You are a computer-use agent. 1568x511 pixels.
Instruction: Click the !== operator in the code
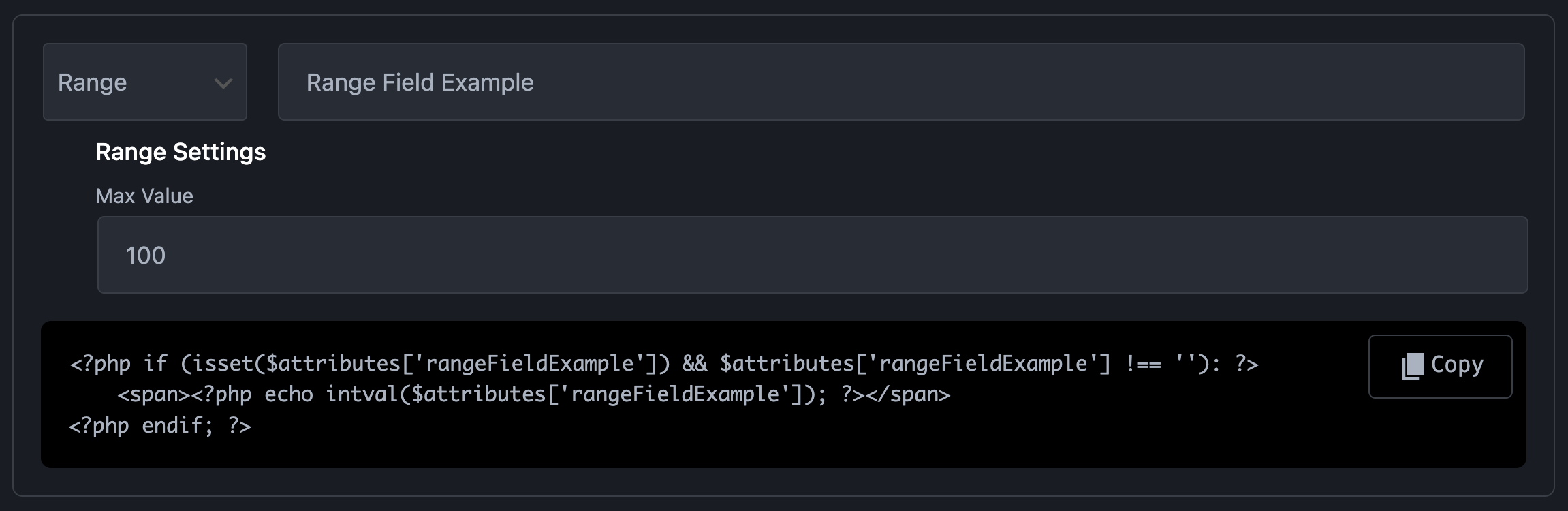[x=1144, y=364]
